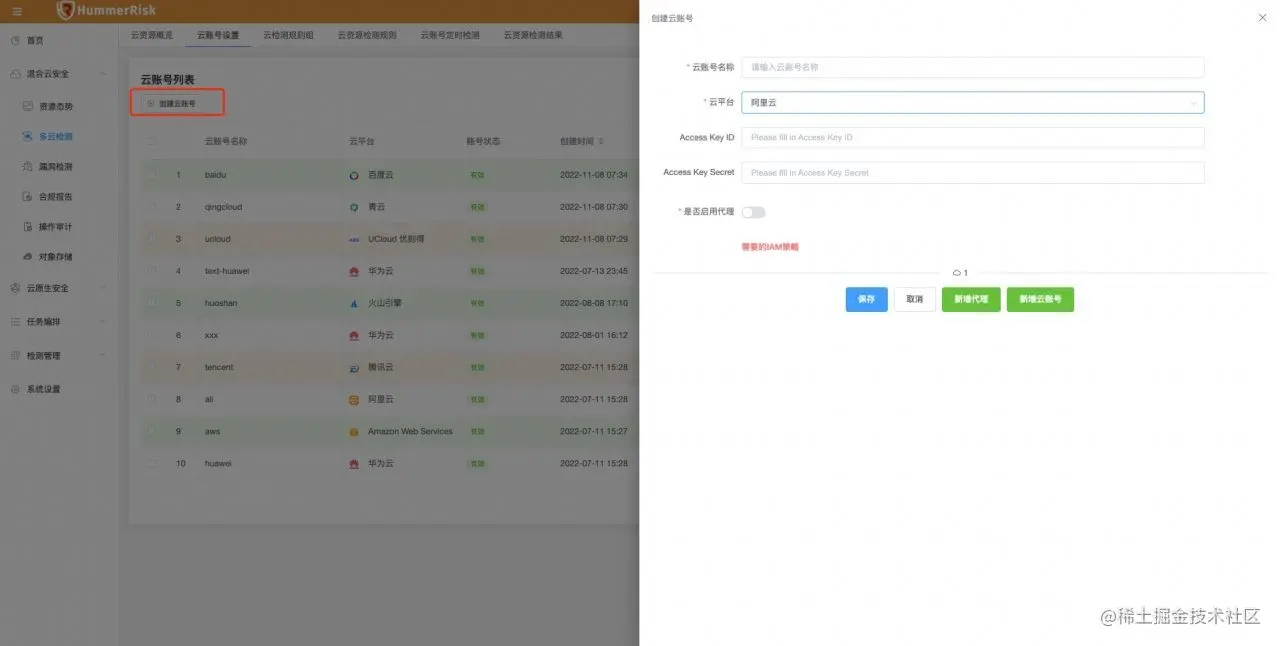This screenshot has width=1280, height=646.
Task: Focus the Access Key ID input field
Action: (x=972, y=137)
